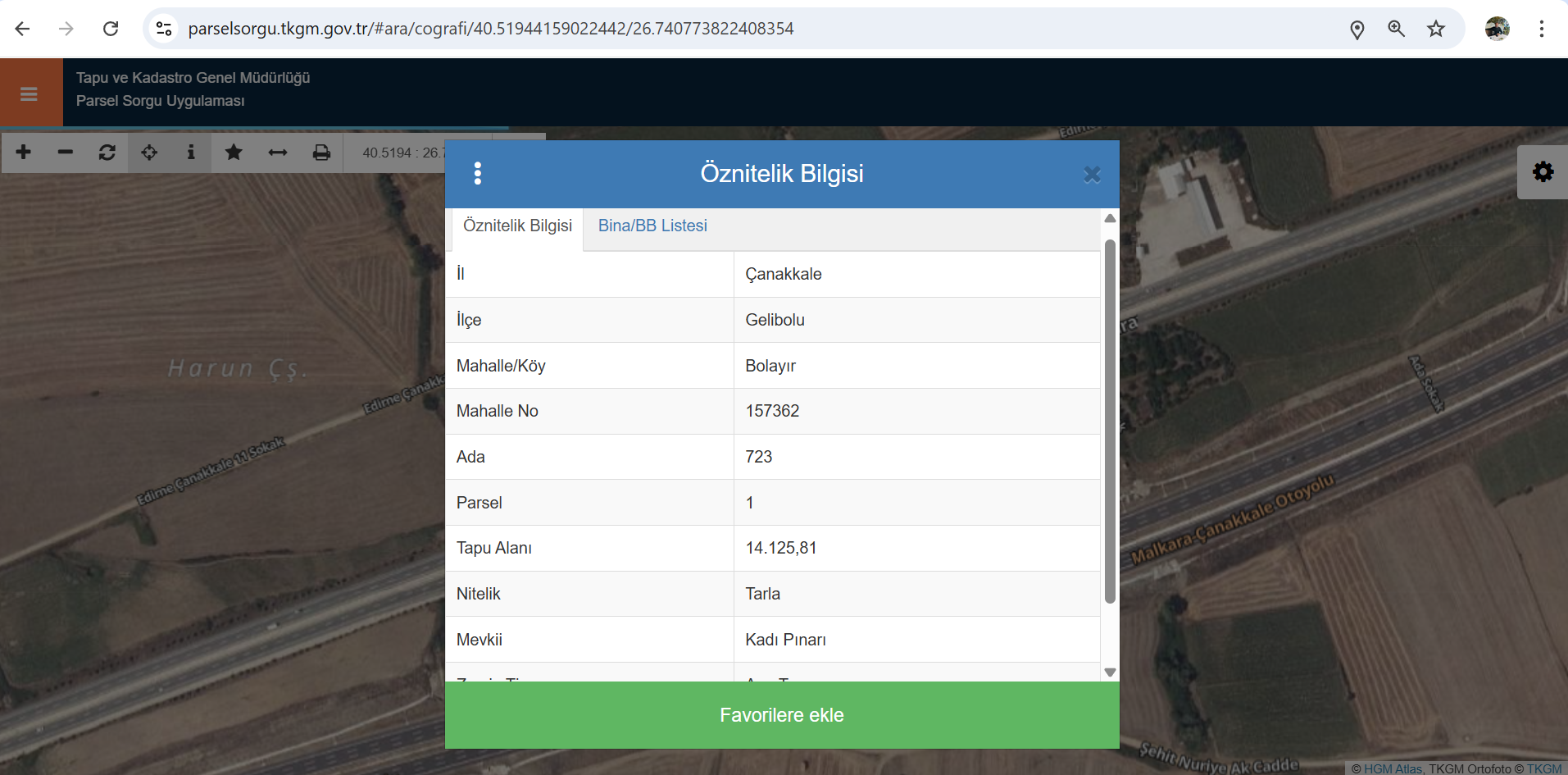
Task: Refresh the map with the reload tool
Action: (107, 153)
